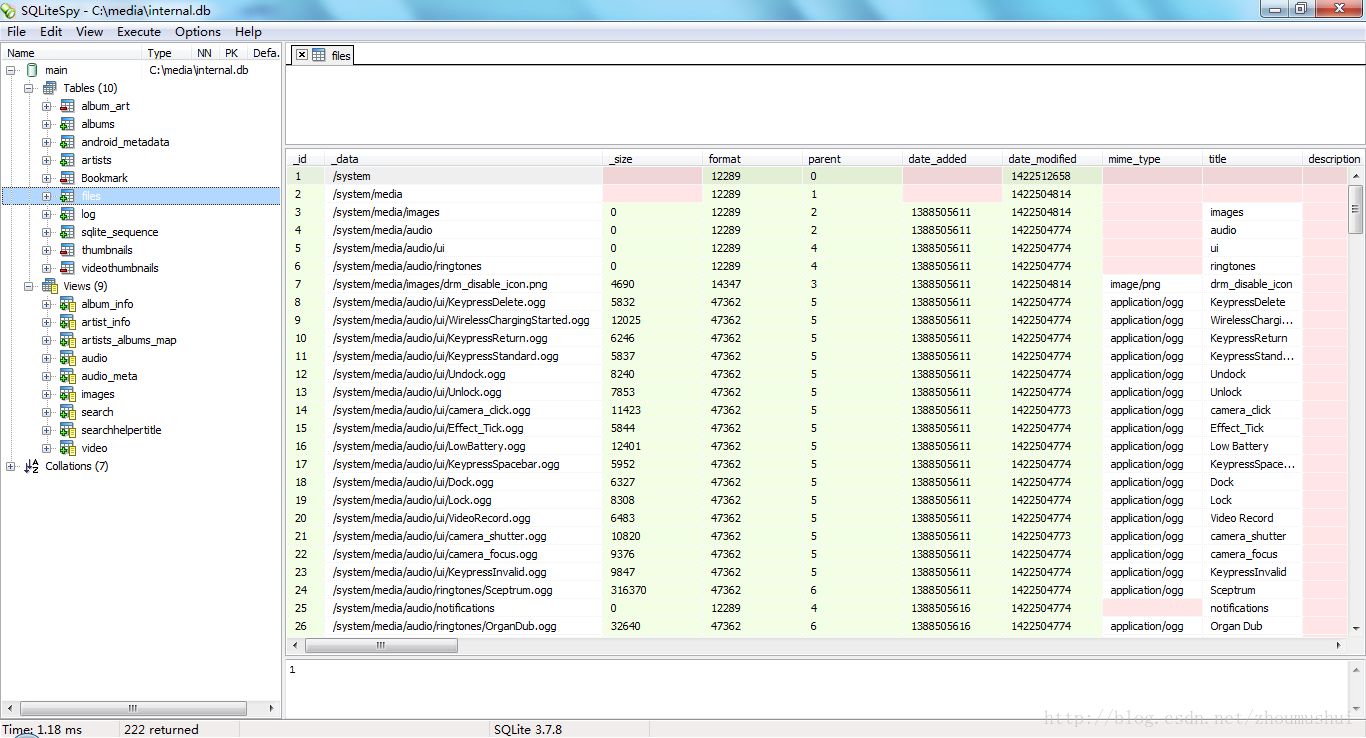Click the image/png mime_type cell
The width and height of the screenshot is (1366, 738).
coord(1153,284)
